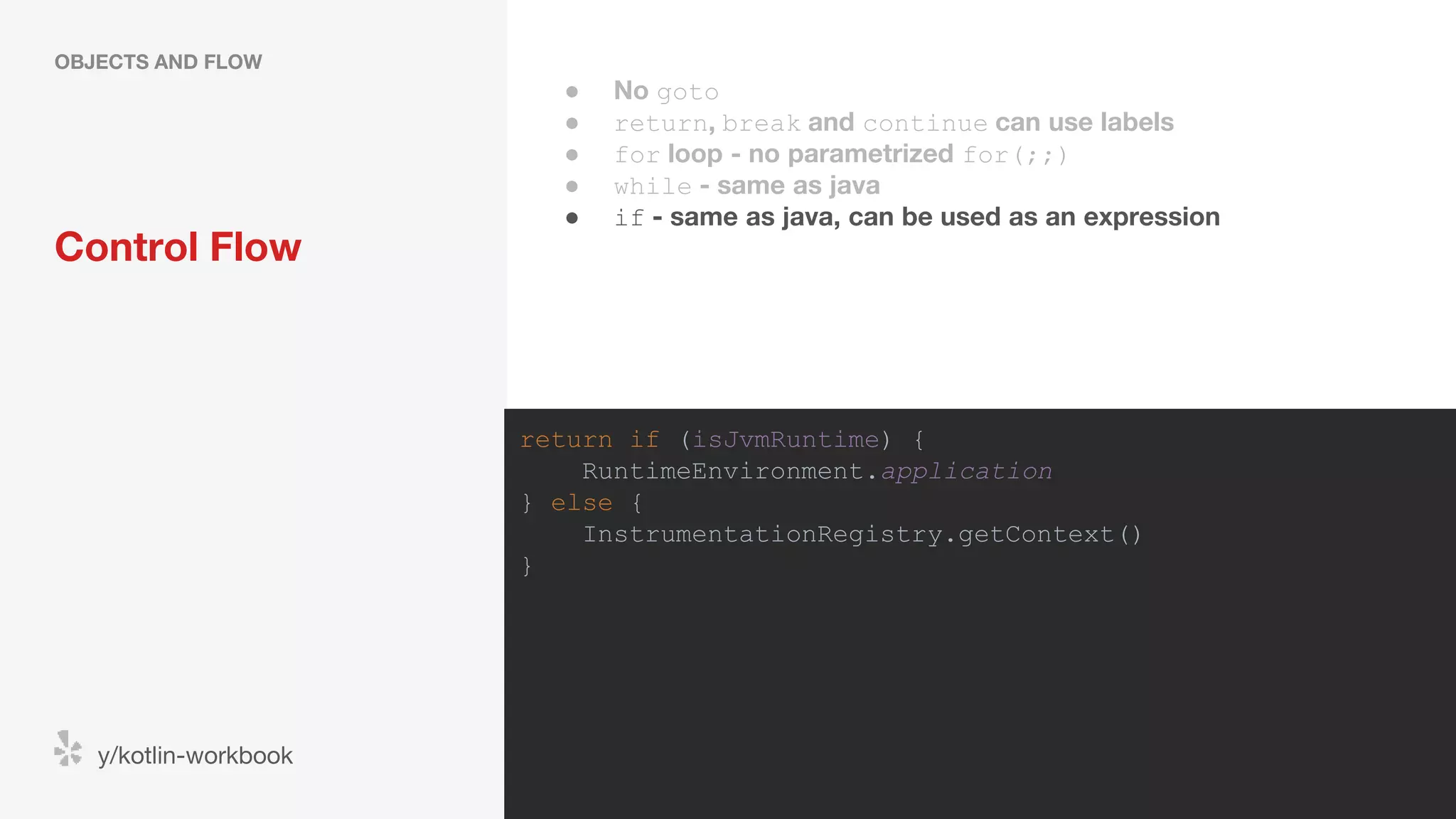The width and height of the screenshot is (1456, 819).
Task: Select the 'No goto' bullet line
Action: point(666,91)
